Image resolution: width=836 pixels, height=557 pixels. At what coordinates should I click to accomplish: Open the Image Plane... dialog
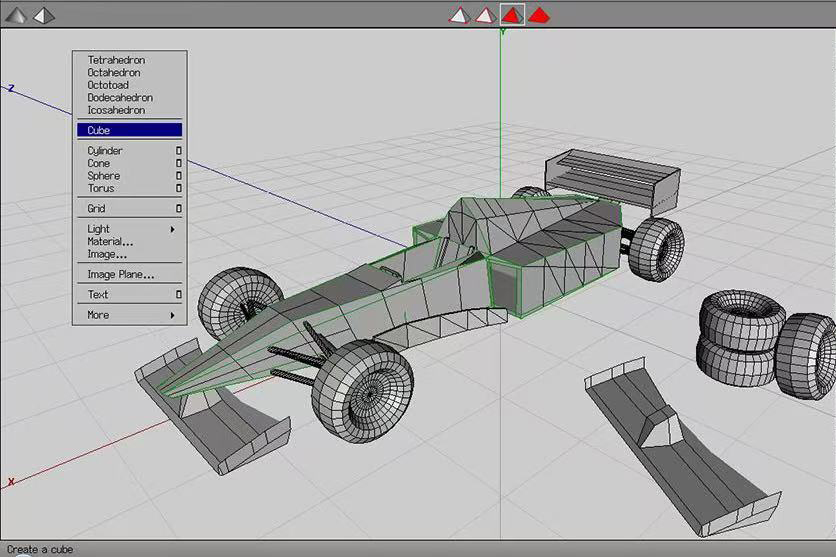120,274
